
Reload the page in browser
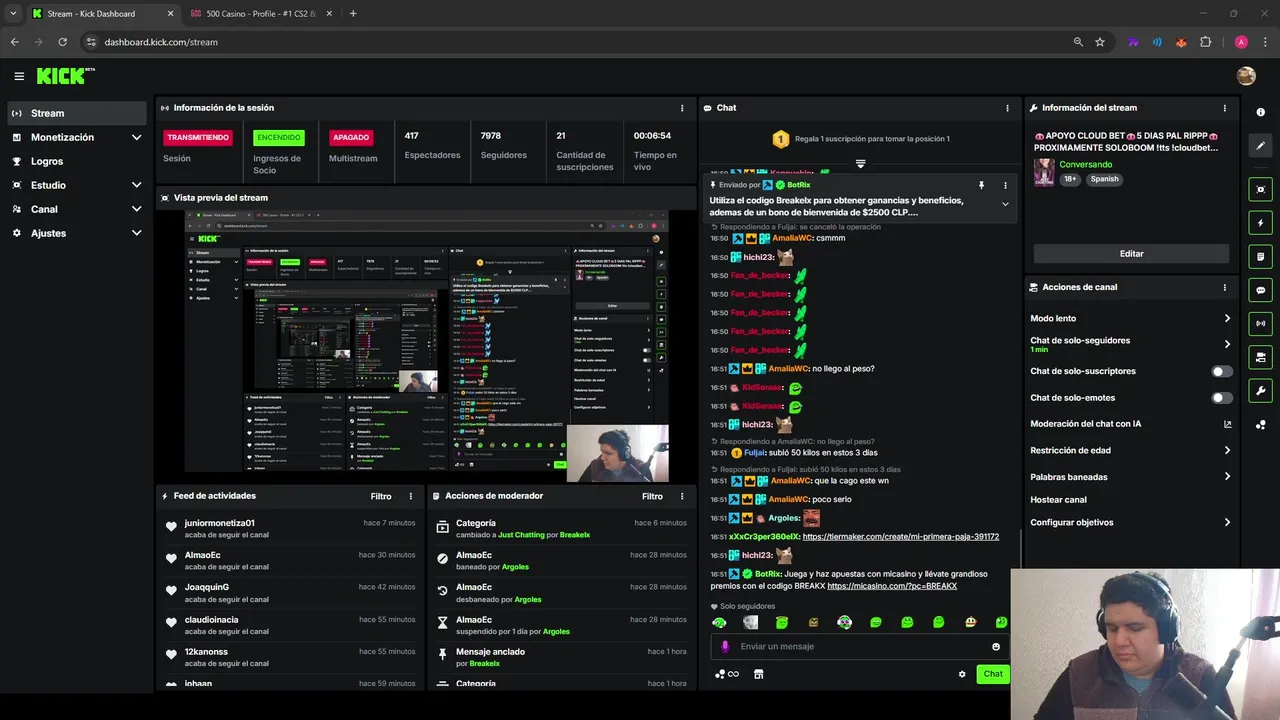pyautogui.click(x=62, y=42)
